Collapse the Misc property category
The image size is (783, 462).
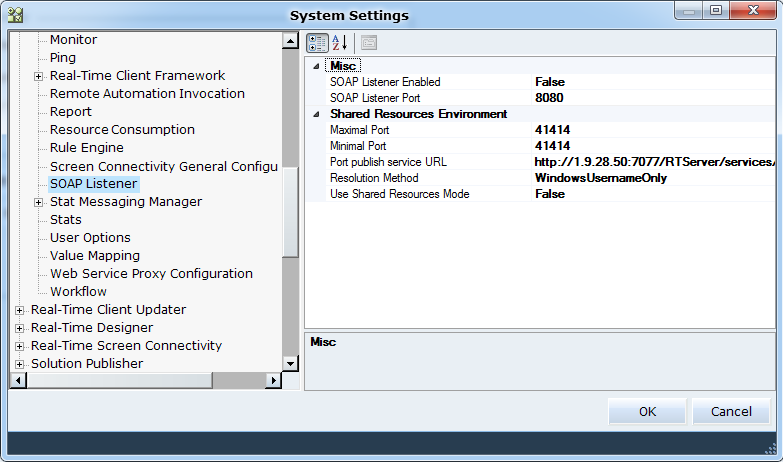[x=317, y=66]
